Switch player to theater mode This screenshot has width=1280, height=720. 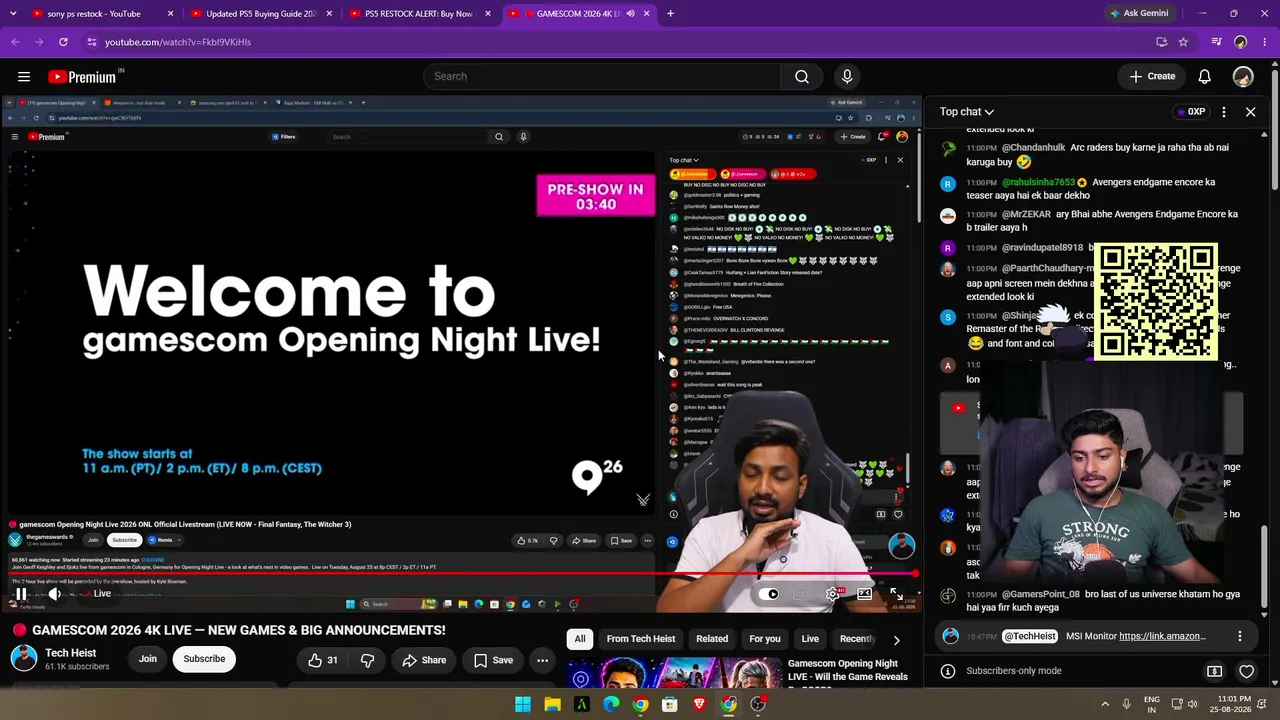pyautogui.click(x=865, y=594)
